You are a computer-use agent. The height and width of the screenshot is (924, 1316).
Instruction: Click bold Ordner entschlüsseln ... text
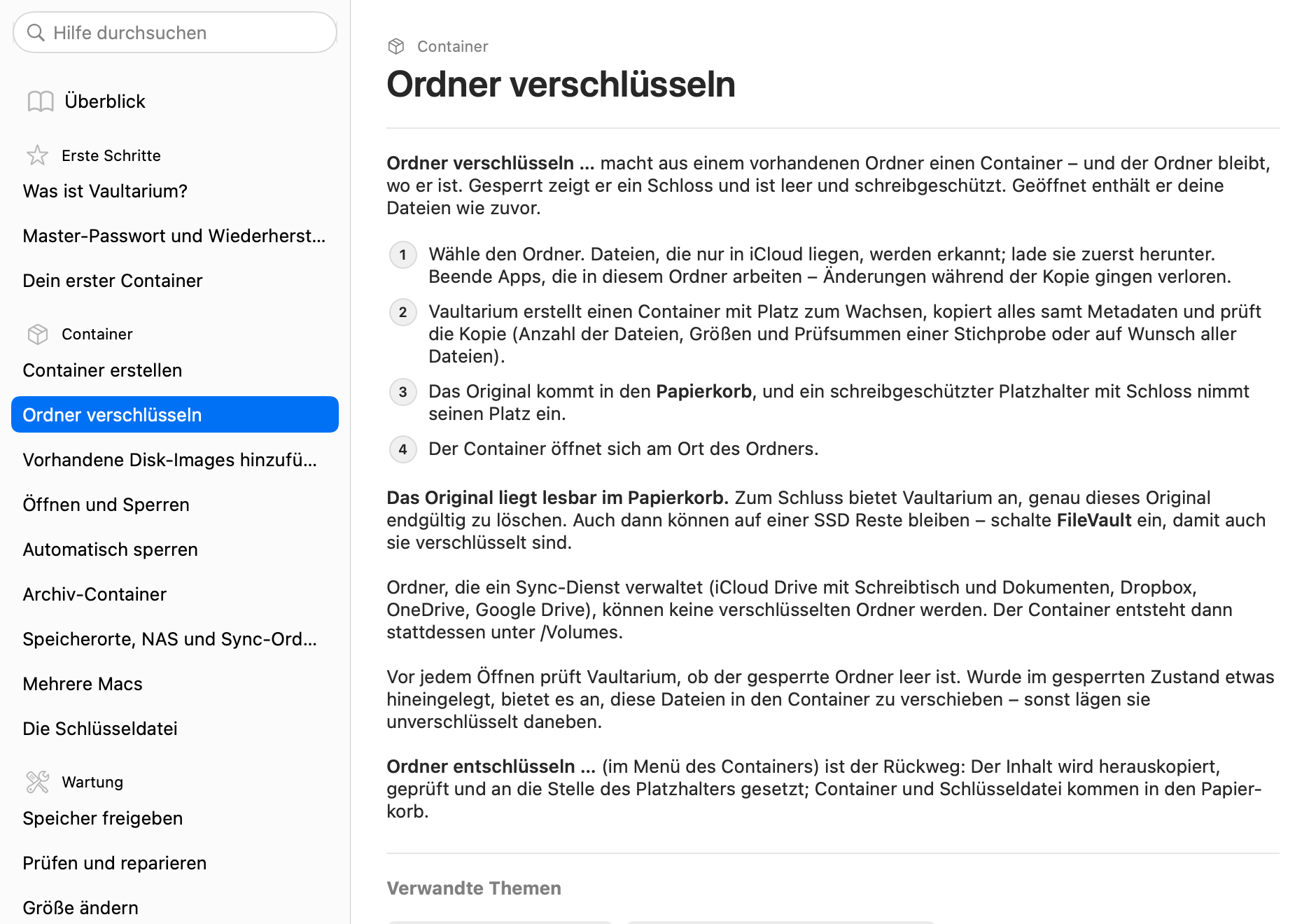491,766
